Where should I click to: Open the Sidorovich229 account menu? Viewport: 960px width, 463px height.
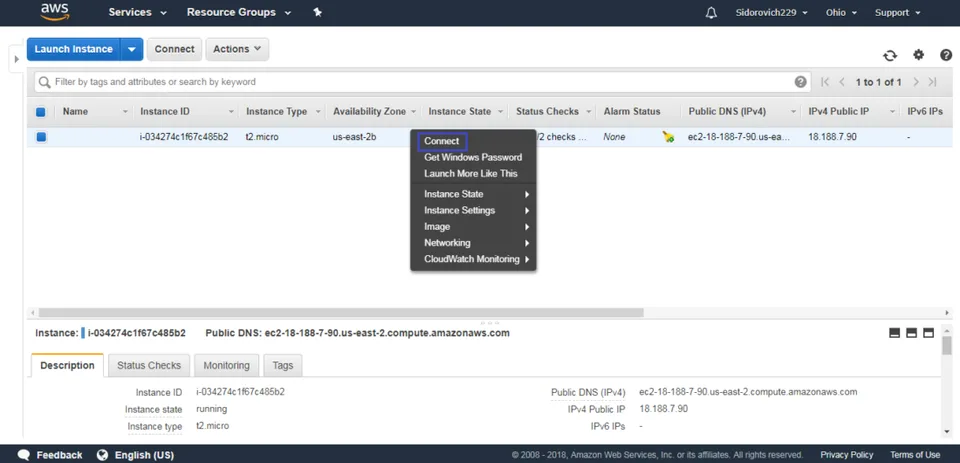771,12
